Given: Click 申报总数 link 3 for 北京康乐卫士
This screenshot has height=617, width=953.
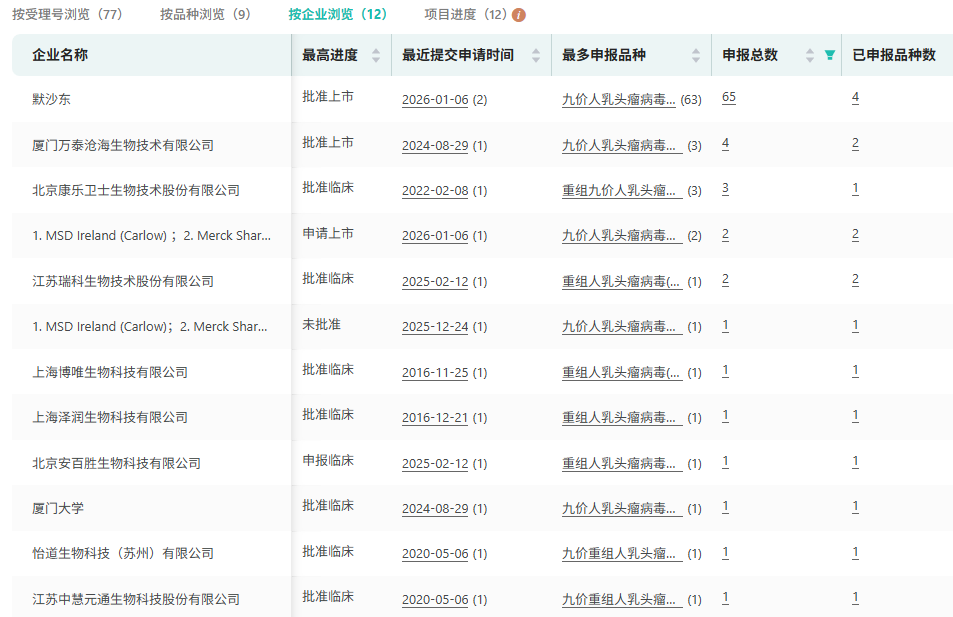Looking at the screenshot, I should [x=725, y=189].
